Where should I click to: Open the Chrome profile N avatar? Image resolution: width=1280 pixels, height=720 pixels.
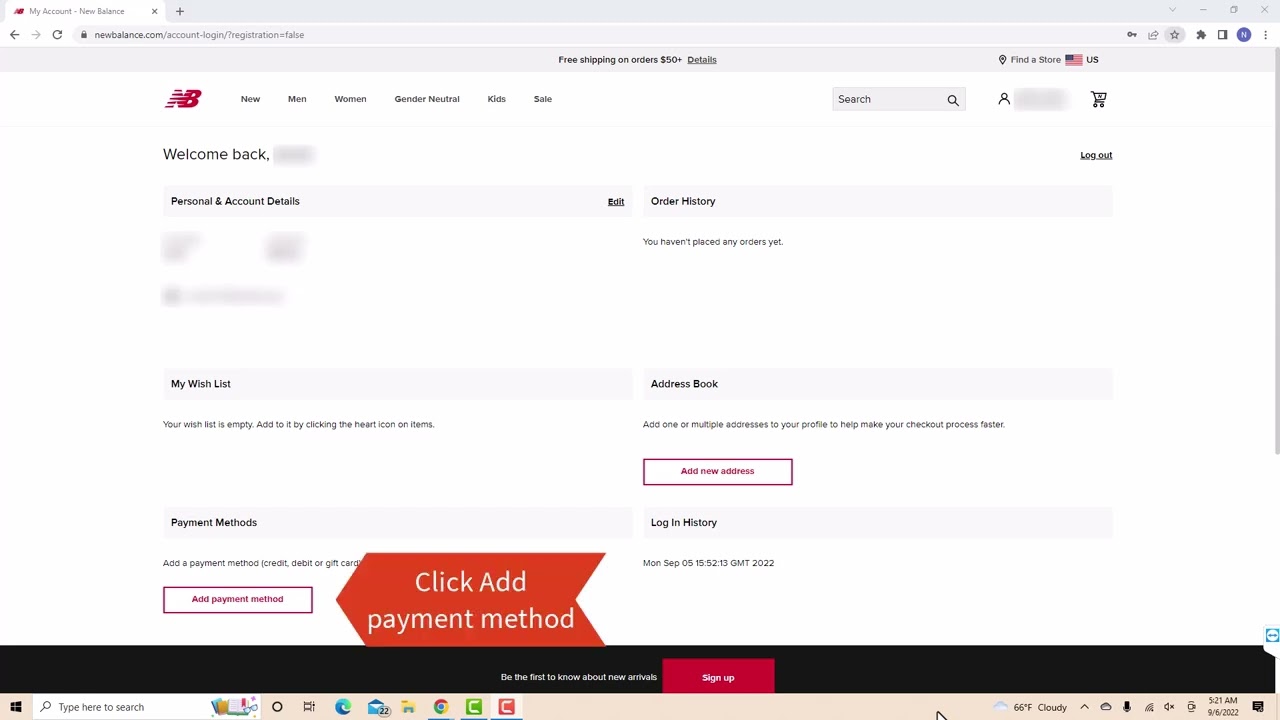pyautogui.click(x=1244, y=35)
